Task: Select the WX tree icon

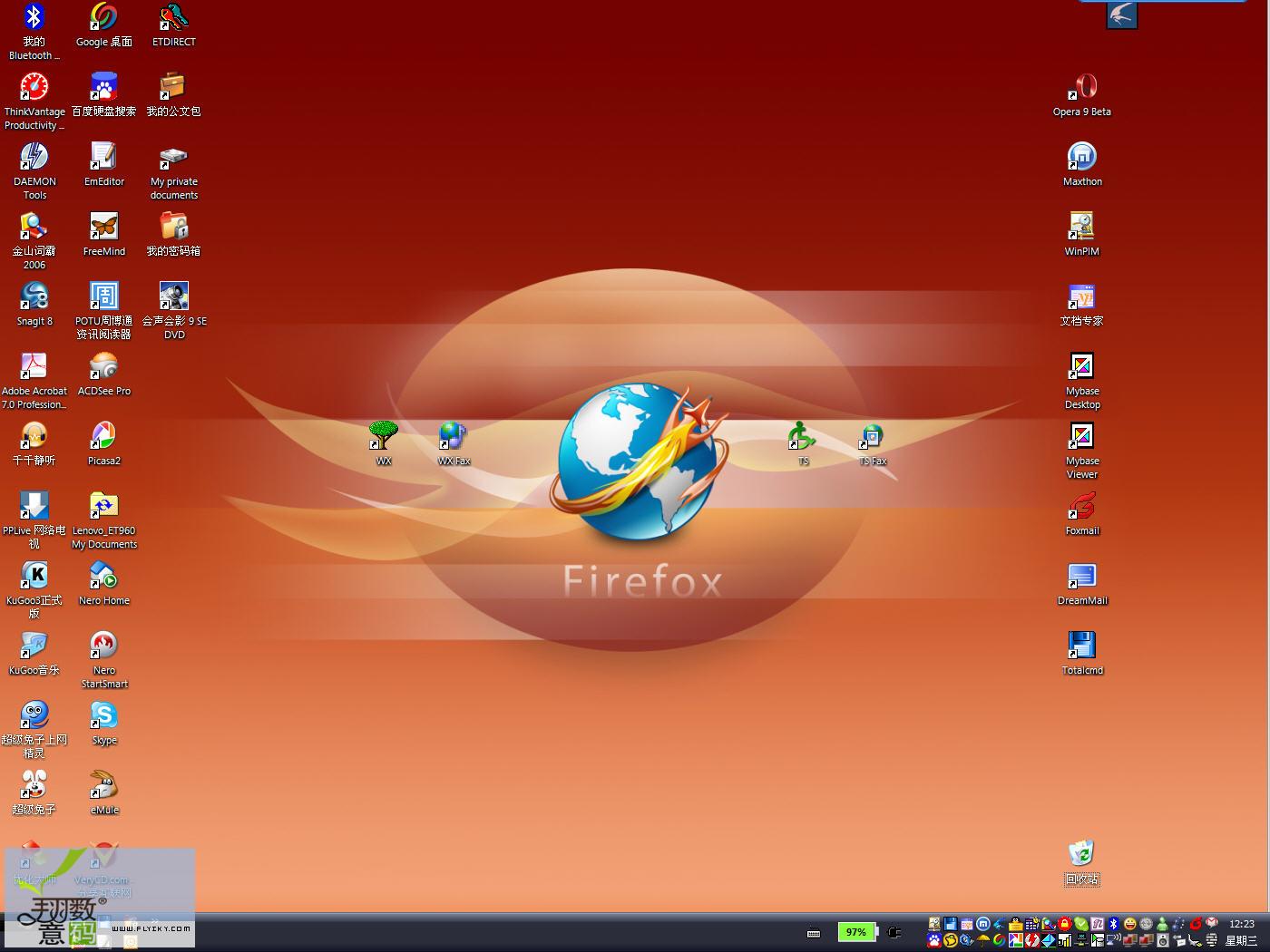Action: pos(384,444)
